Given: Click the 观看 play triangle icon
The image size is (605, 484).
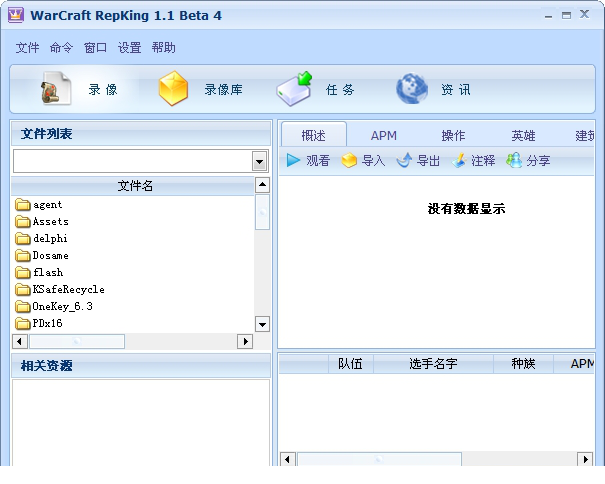Looking at the screenshot, I should coord(293,160).
